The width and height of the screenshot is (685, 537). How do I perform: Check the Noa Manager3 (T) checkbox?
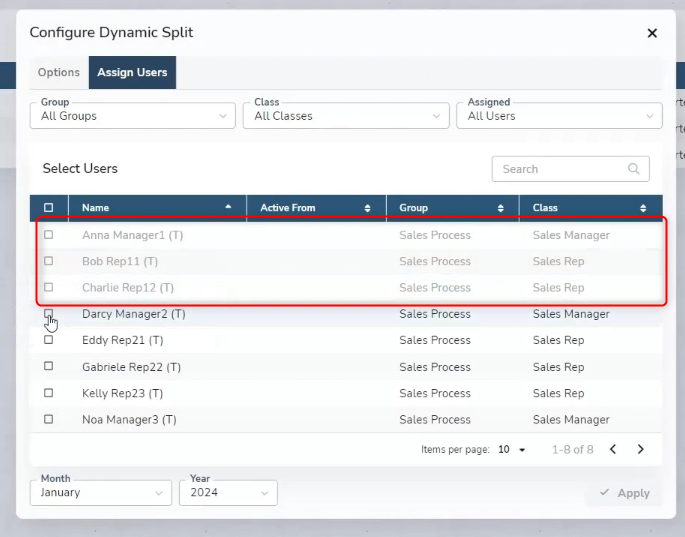48,419
